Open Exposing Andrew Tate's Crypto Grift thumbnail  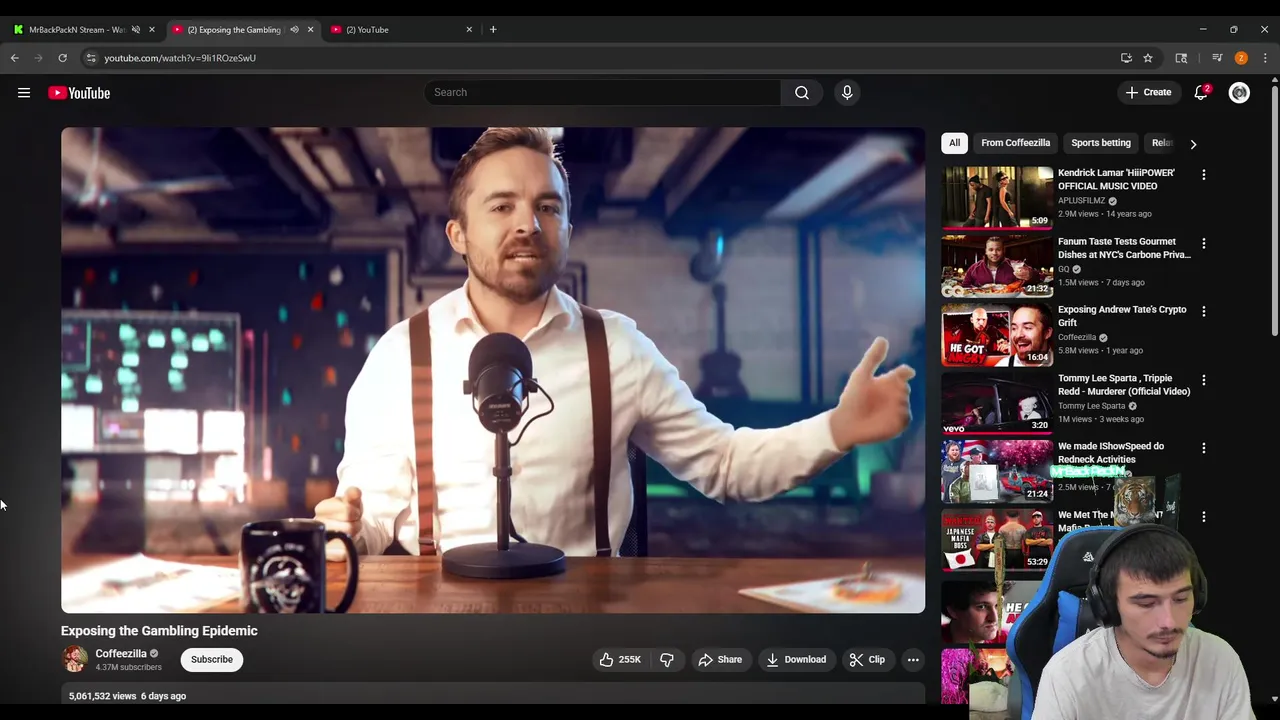tap(997, 334)
